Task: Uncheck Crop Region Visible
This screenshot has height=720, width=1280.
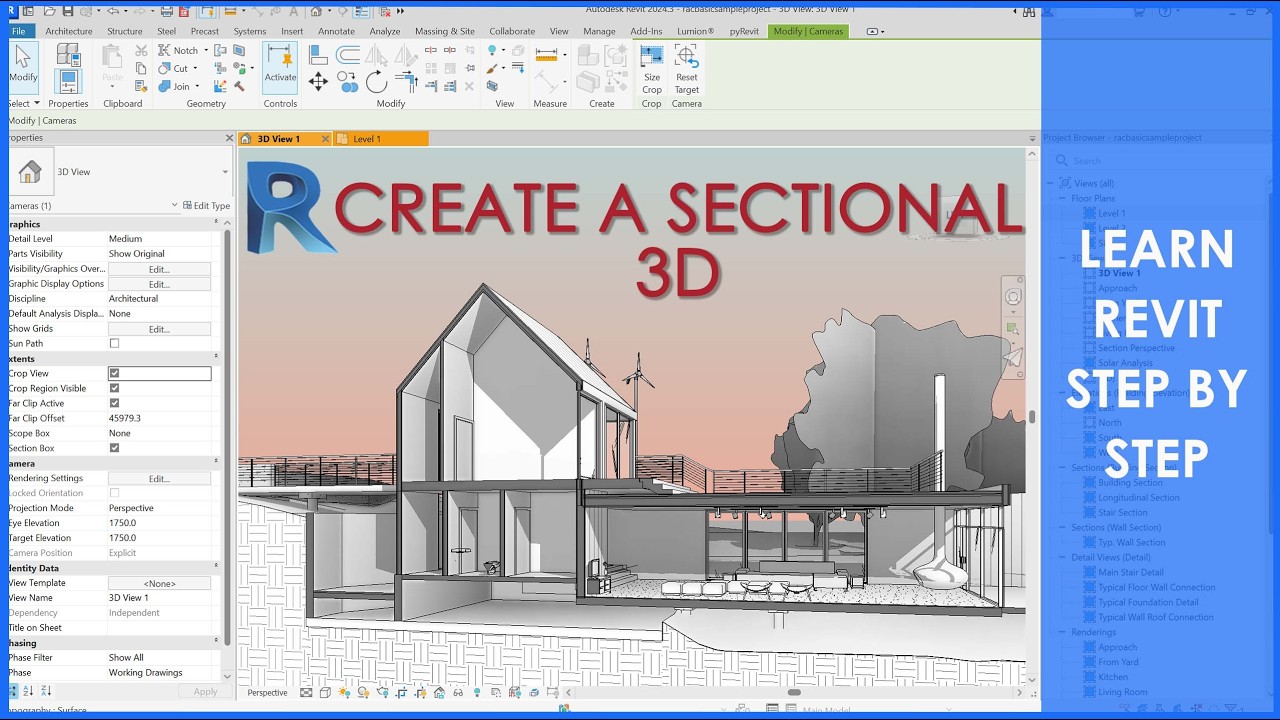Action: (114, 388)
